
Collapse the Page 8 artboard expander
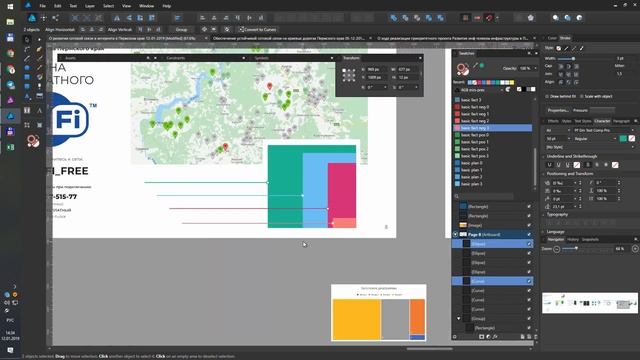455,235
